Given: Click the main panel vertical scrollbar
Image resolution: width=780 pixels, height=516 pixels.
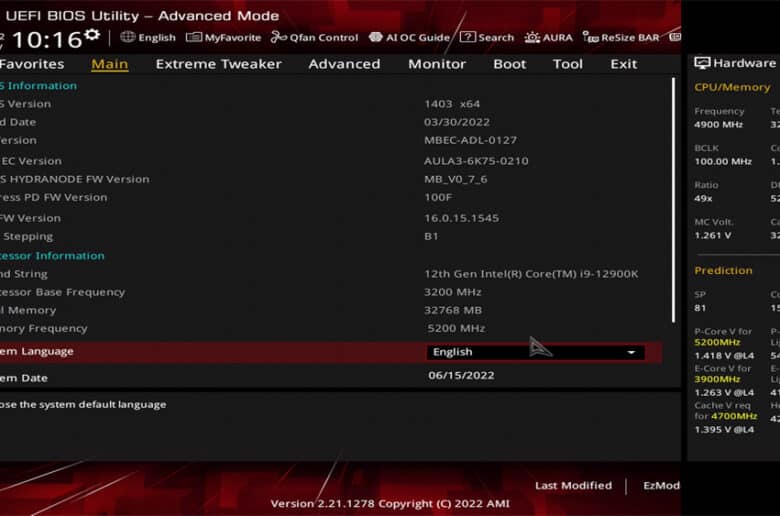Looking at the screenshot, I should point(674,200).
